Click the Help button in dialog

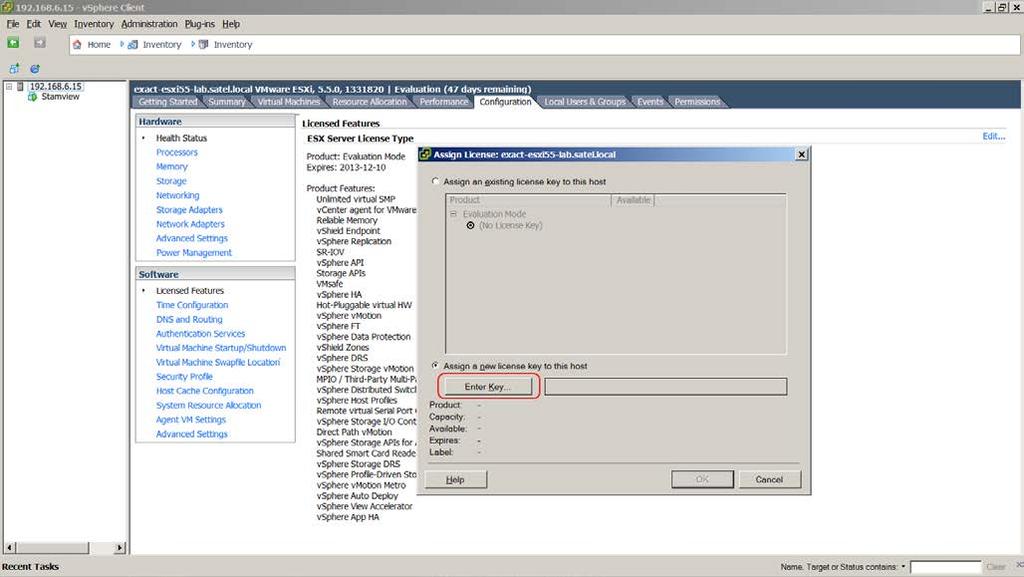click(455, 479)
